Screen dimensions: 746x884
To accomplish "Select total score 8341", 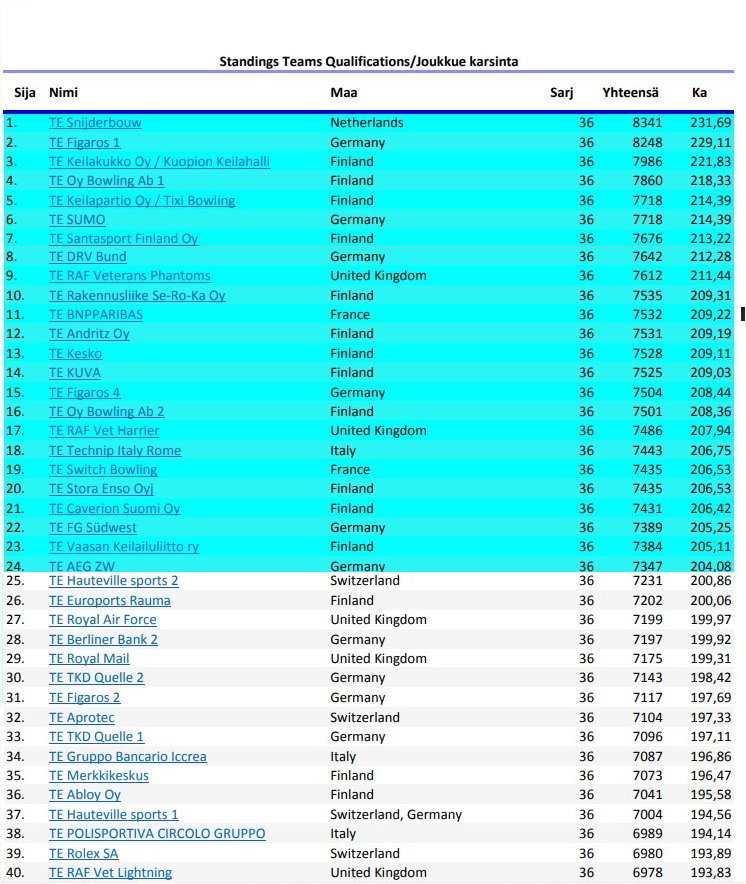I will (647, 123).
